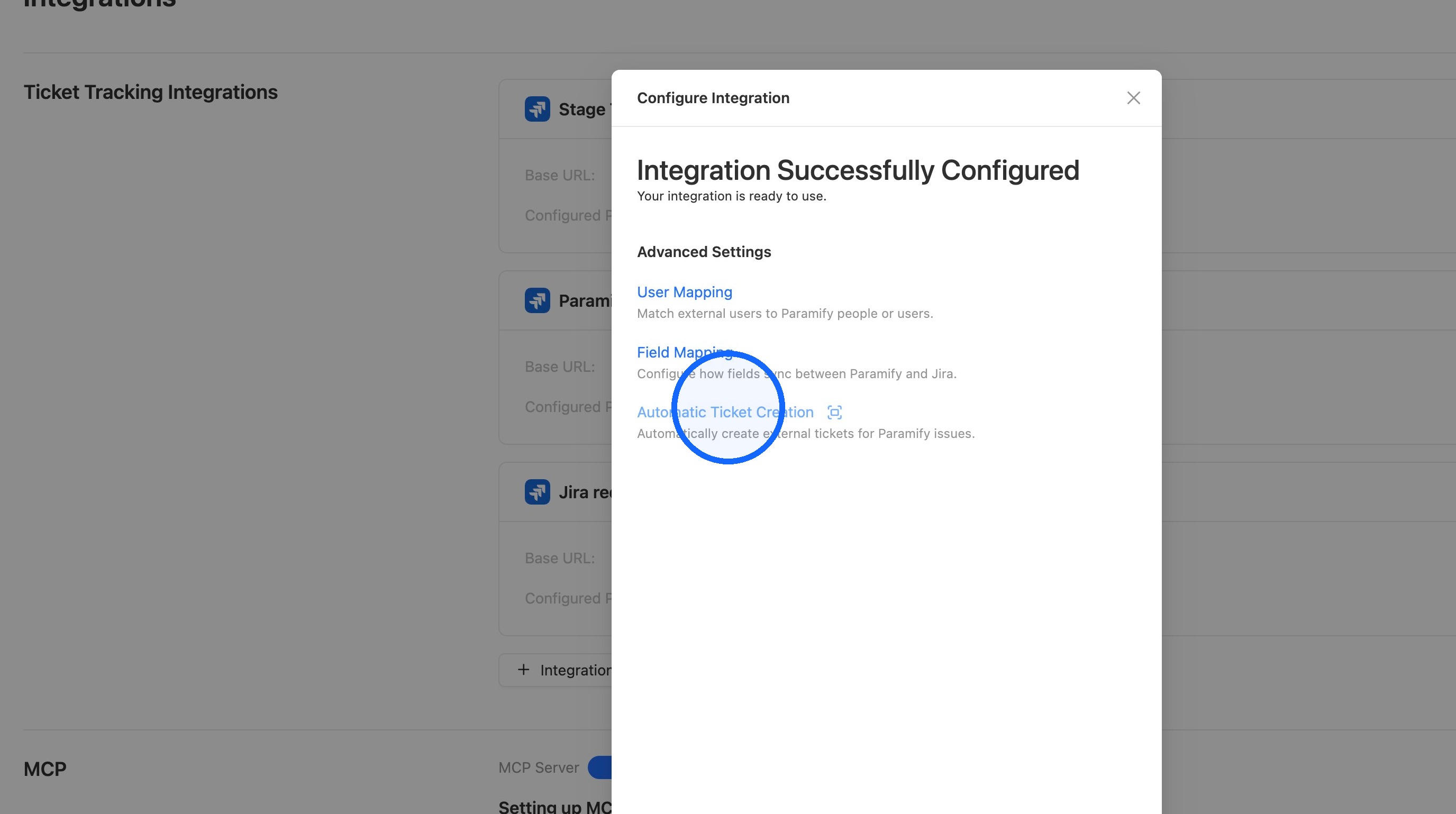Close the Configure Integration dialog
This screenshot has width=1456, height=814.
point(1133,98)
